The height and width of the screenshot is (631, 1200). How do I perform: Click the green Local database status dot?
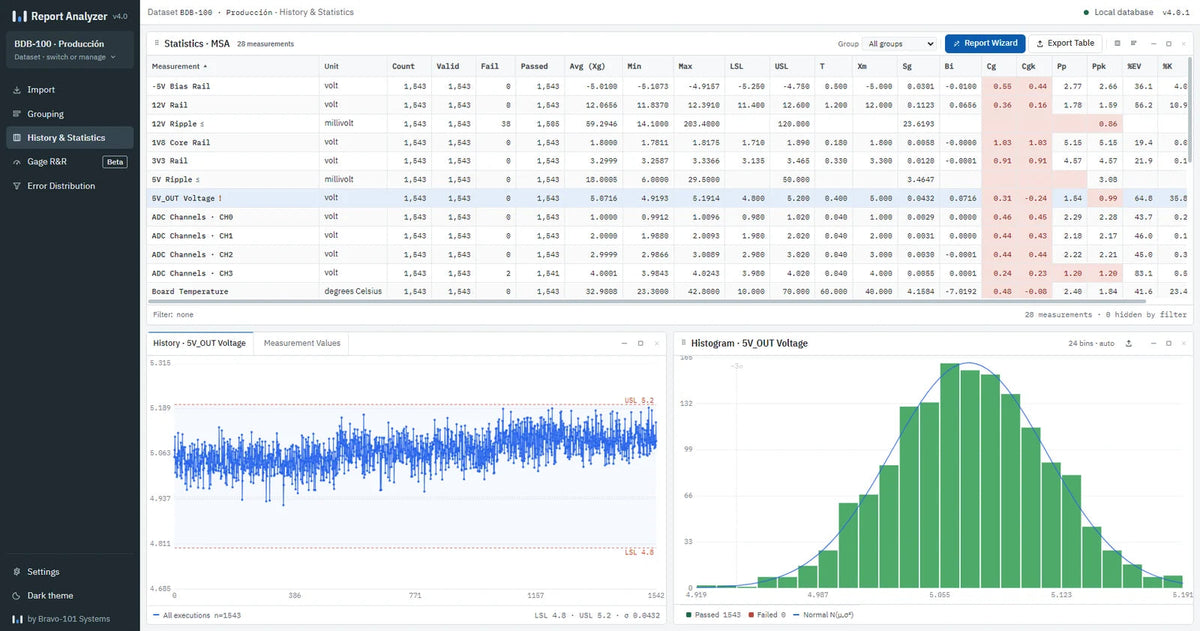(1086, 12)
